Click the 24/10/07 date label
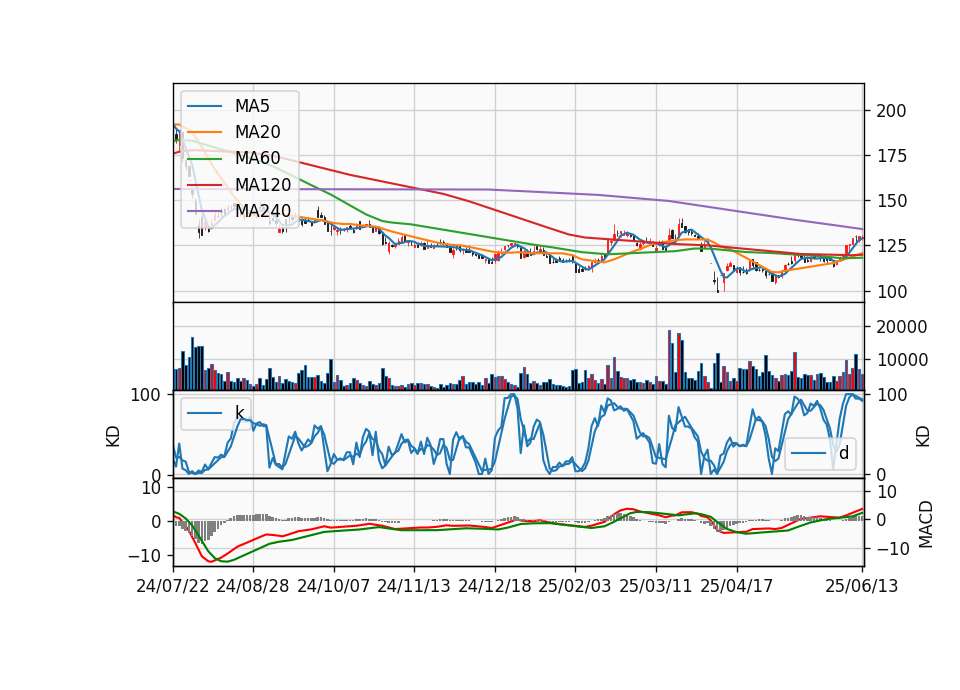Viewport: 960px width, 690px height. point(334,586)
